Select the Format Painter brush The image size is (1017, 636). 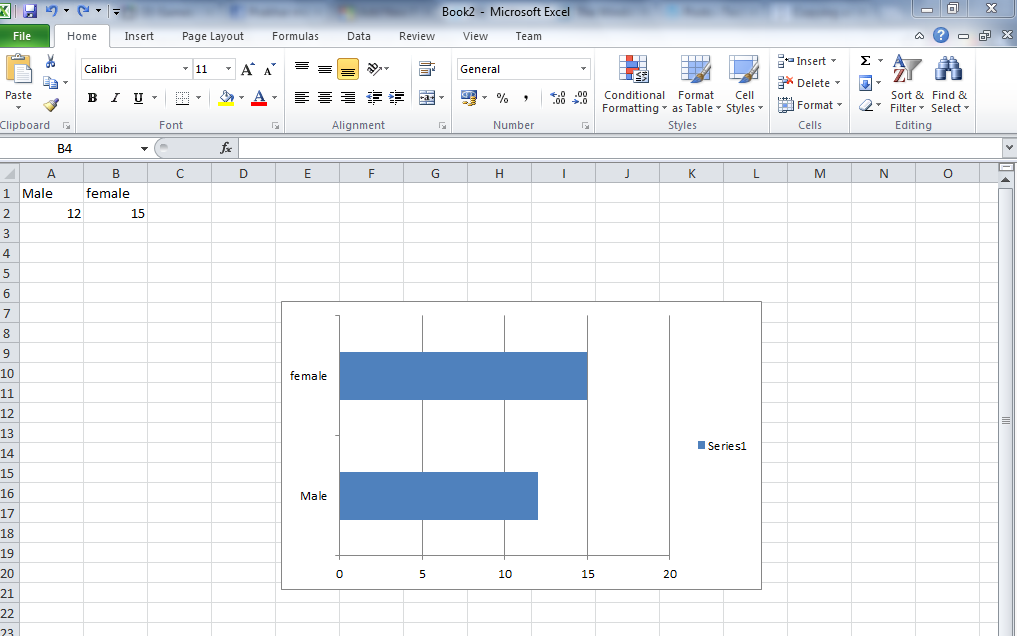[x=51, y=104]
